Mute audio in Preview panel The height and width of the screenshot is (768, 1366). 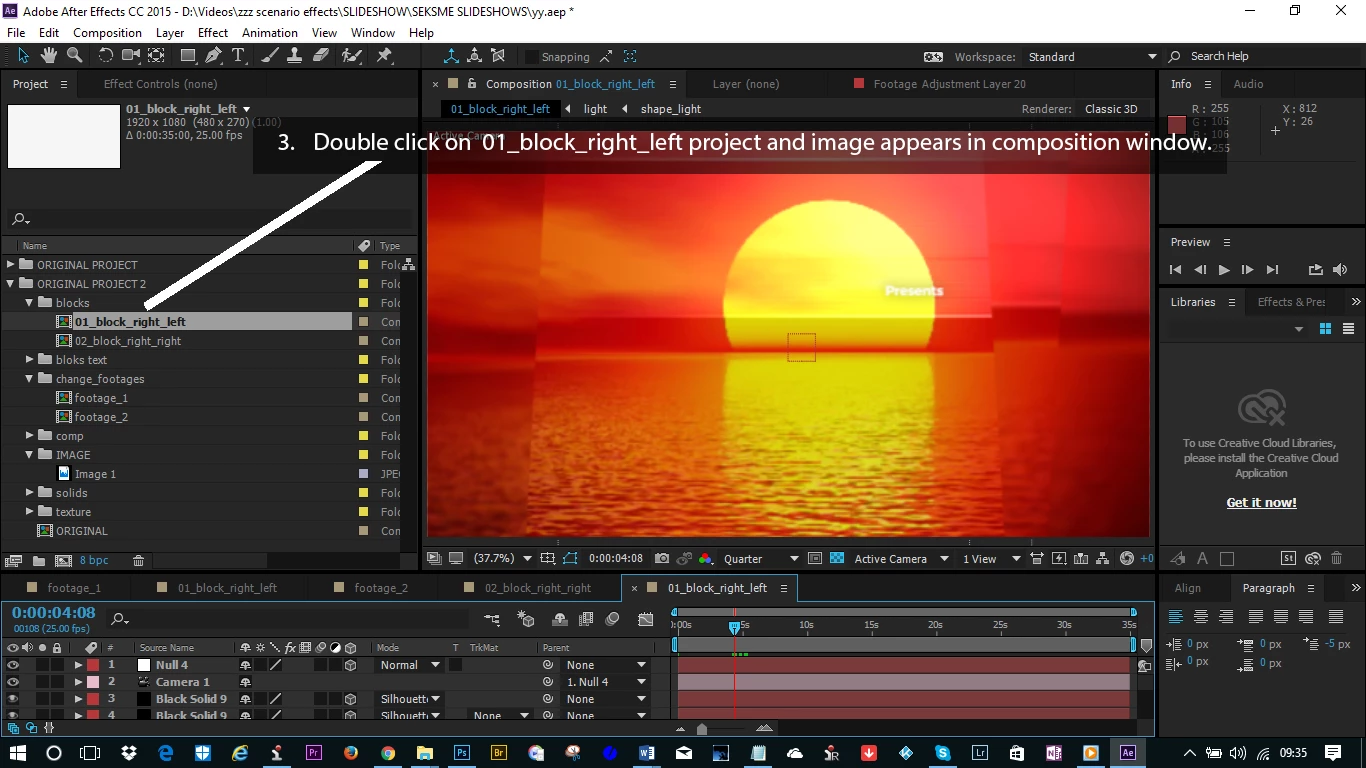[1340, 270]
